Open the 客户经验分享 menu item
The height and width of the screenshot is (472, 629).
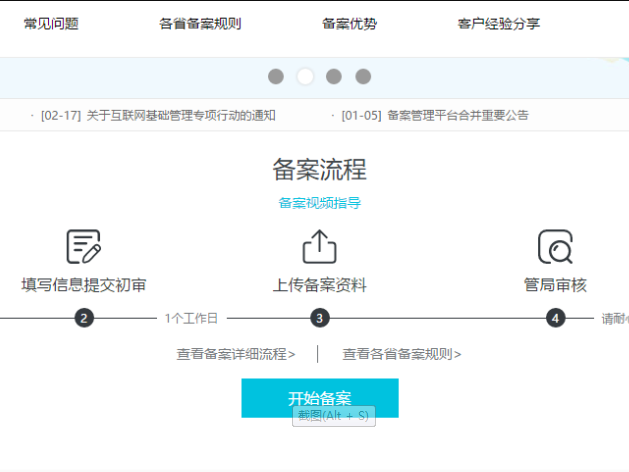499,24
